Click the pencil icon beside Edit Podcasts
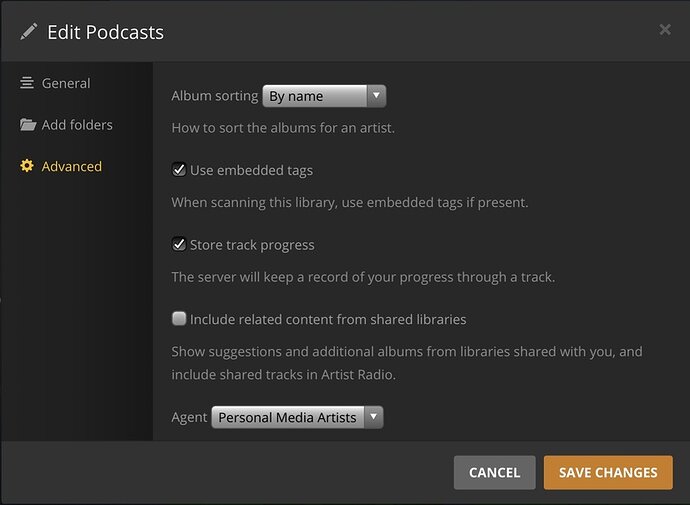 click(28, 31)
